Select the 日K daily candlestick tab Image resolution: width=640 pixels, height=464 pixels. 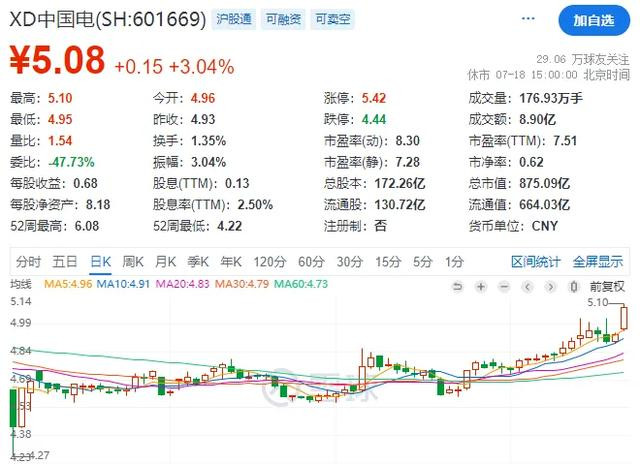[100, 262]
